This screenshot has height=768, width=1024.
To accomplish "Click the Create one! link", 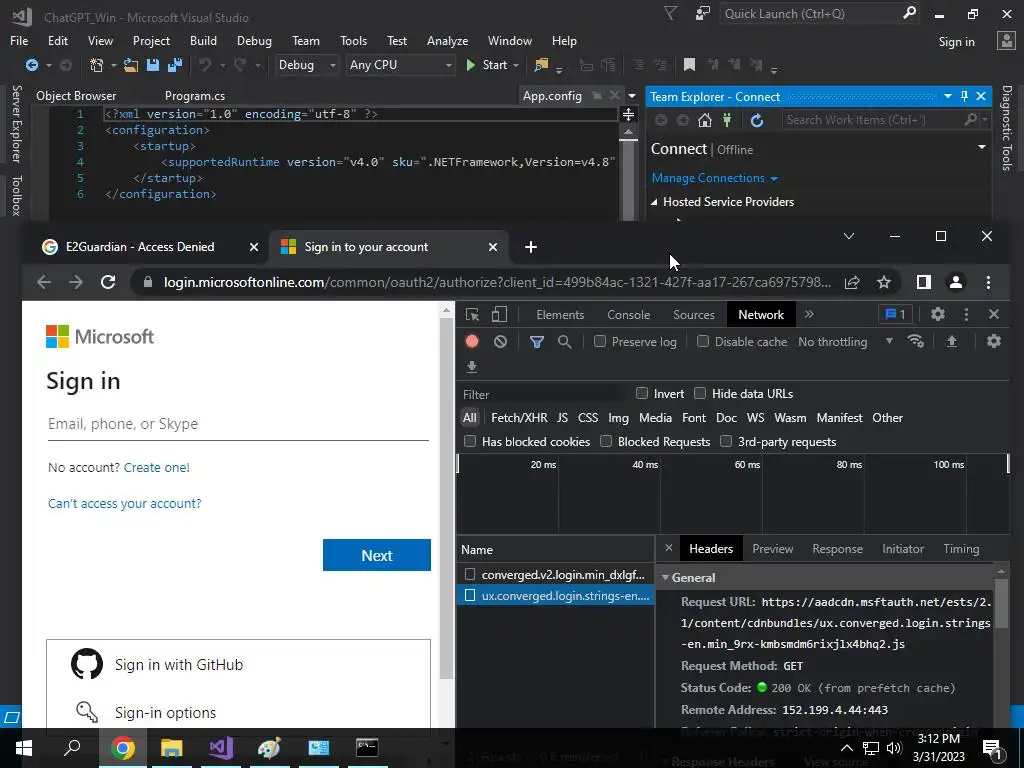I will coord(157,468).
